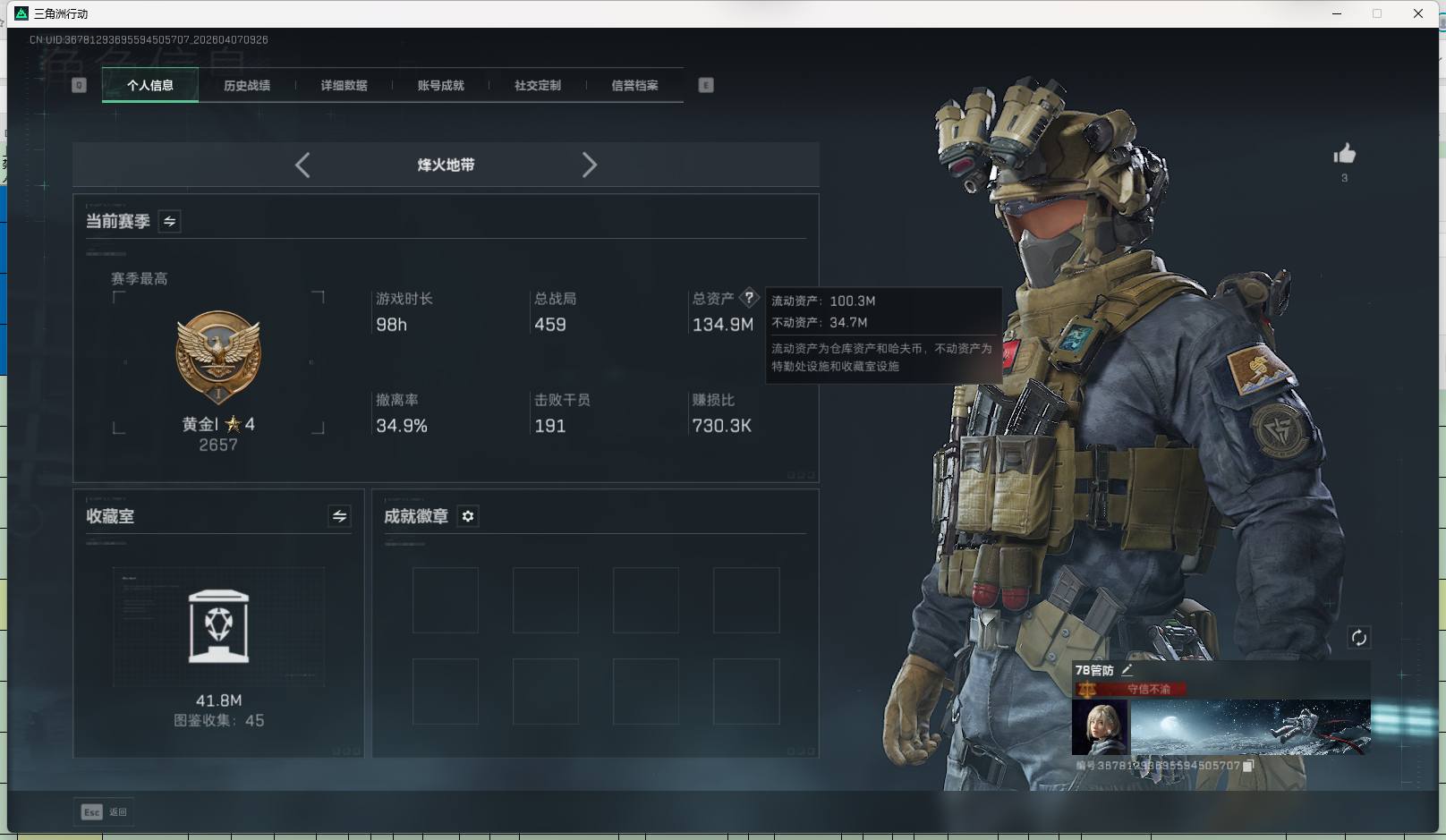
Task: Click the 图鉴收集: 45 text
Action: click(x=219, y=720)
